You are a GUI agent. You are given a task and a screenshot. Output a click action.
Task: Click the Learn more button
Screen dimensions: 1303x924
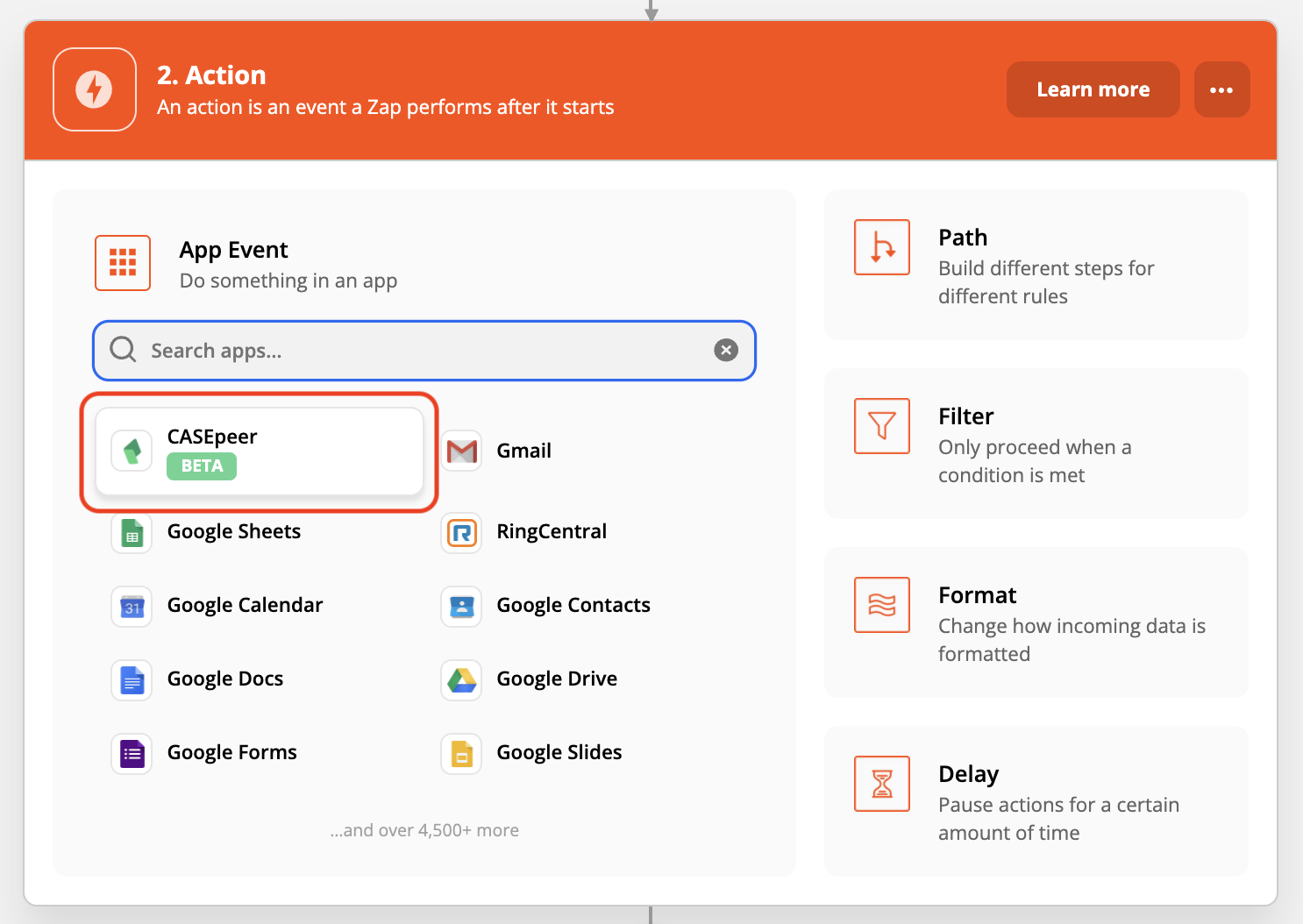(x=1093, y=89)
